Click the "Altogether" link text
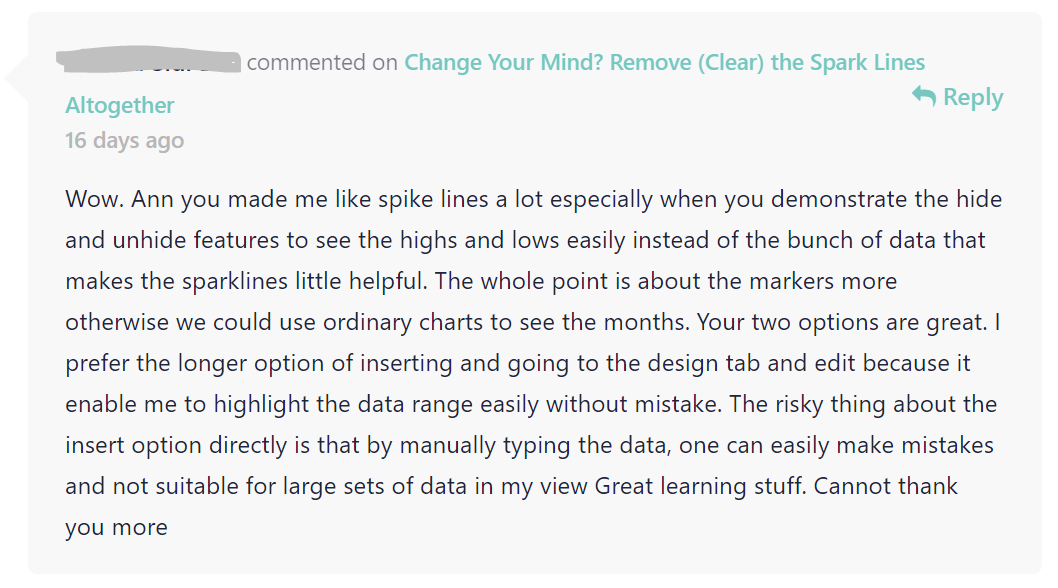The width and height of the screenshot is (1058, 588). 119,105
